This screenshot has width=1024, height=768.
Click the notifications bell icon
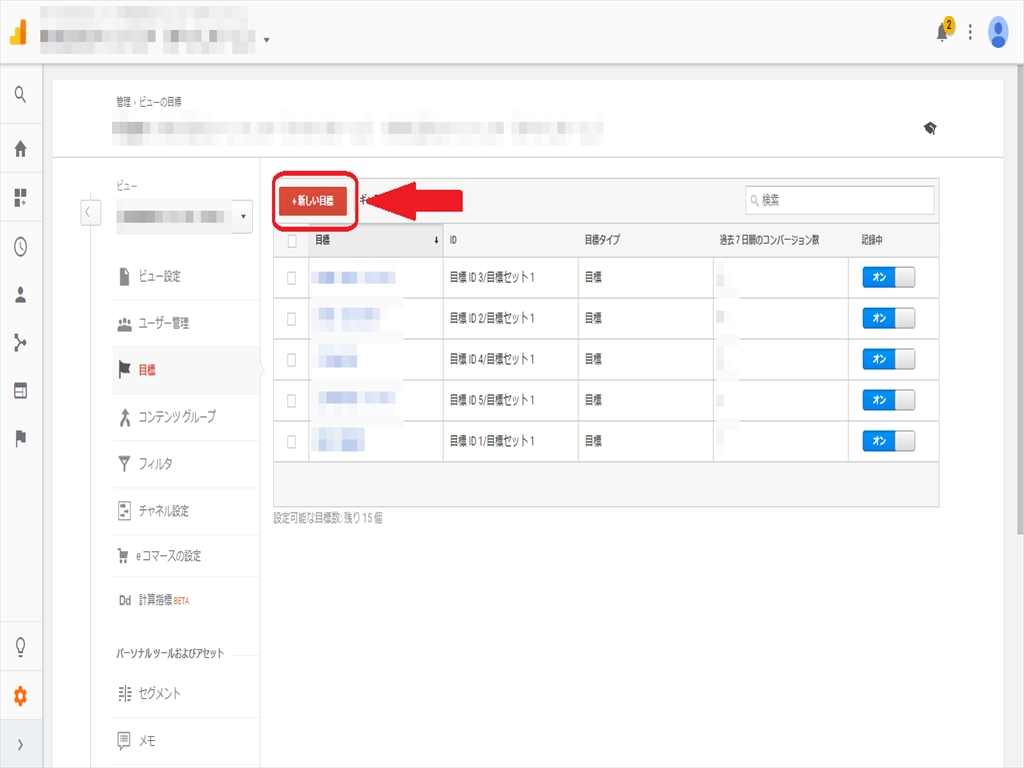pos(942,32)
